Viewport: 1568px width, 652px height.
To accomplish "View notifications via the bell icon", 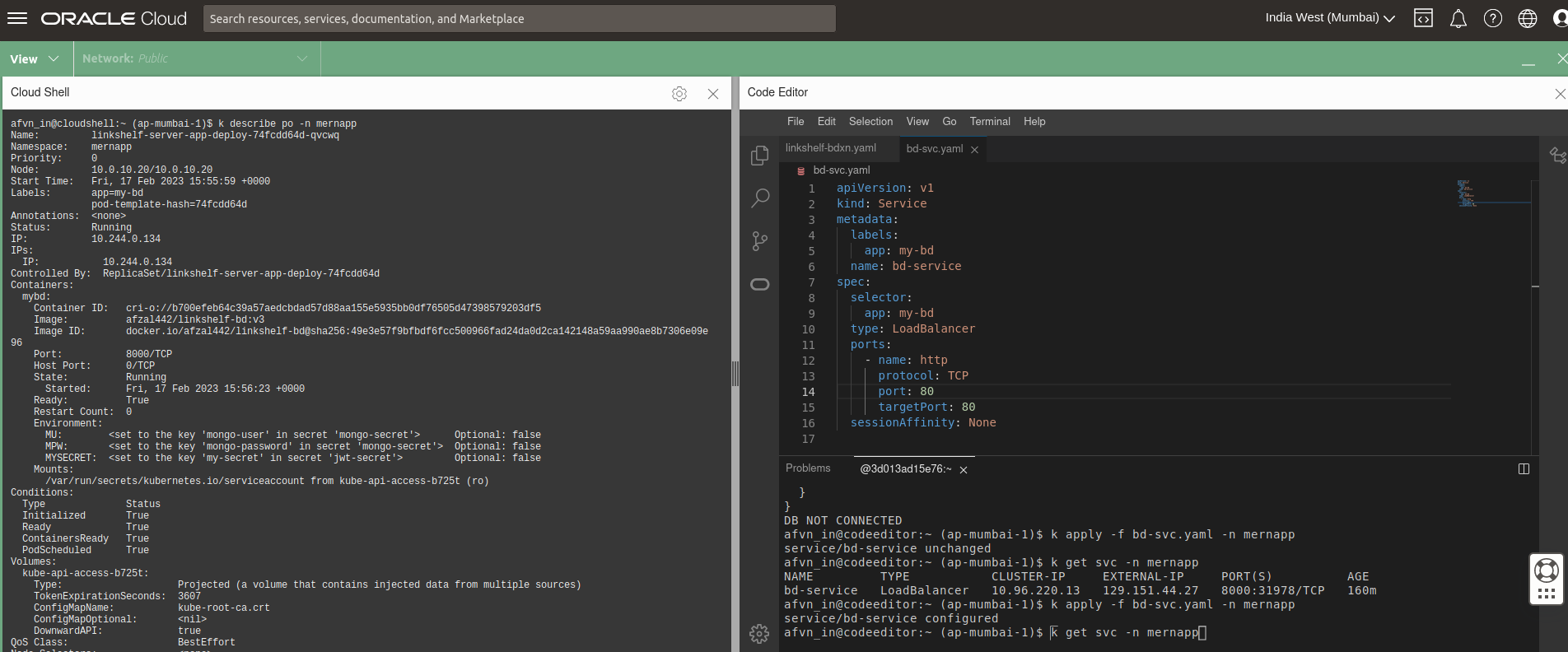I will (1458, 18).
